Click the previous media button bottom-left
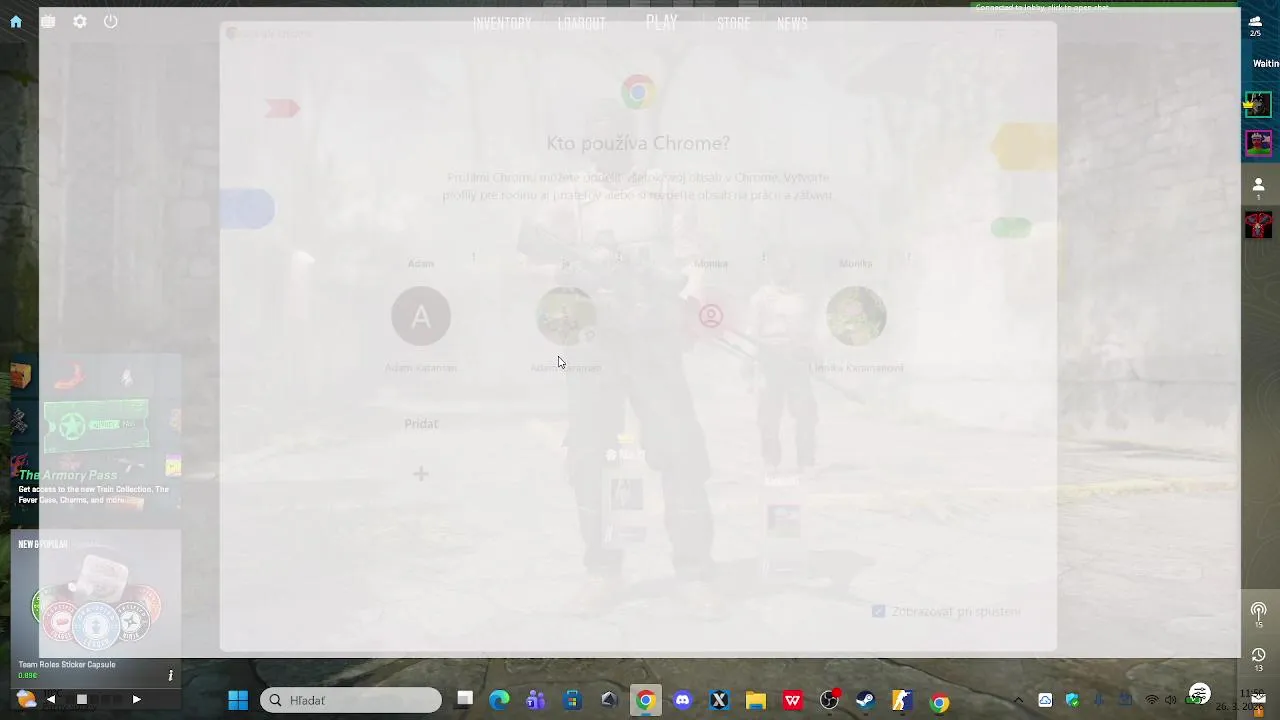Image resolution: width=1280 pixels, height=720 pixels. pyautogui.click(x=51, y=699)
